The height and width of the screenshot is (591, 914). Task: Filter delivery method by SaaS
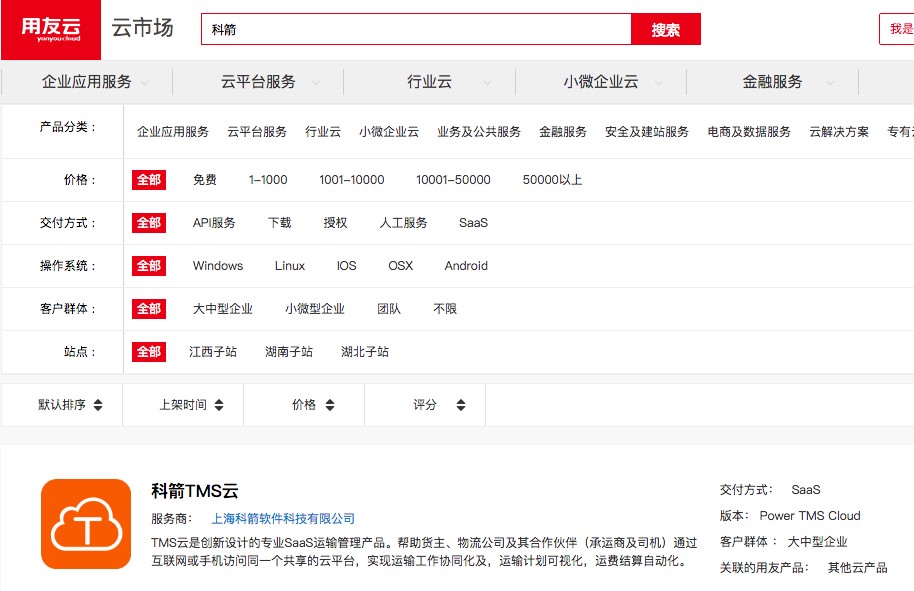(x=474, y=223)
